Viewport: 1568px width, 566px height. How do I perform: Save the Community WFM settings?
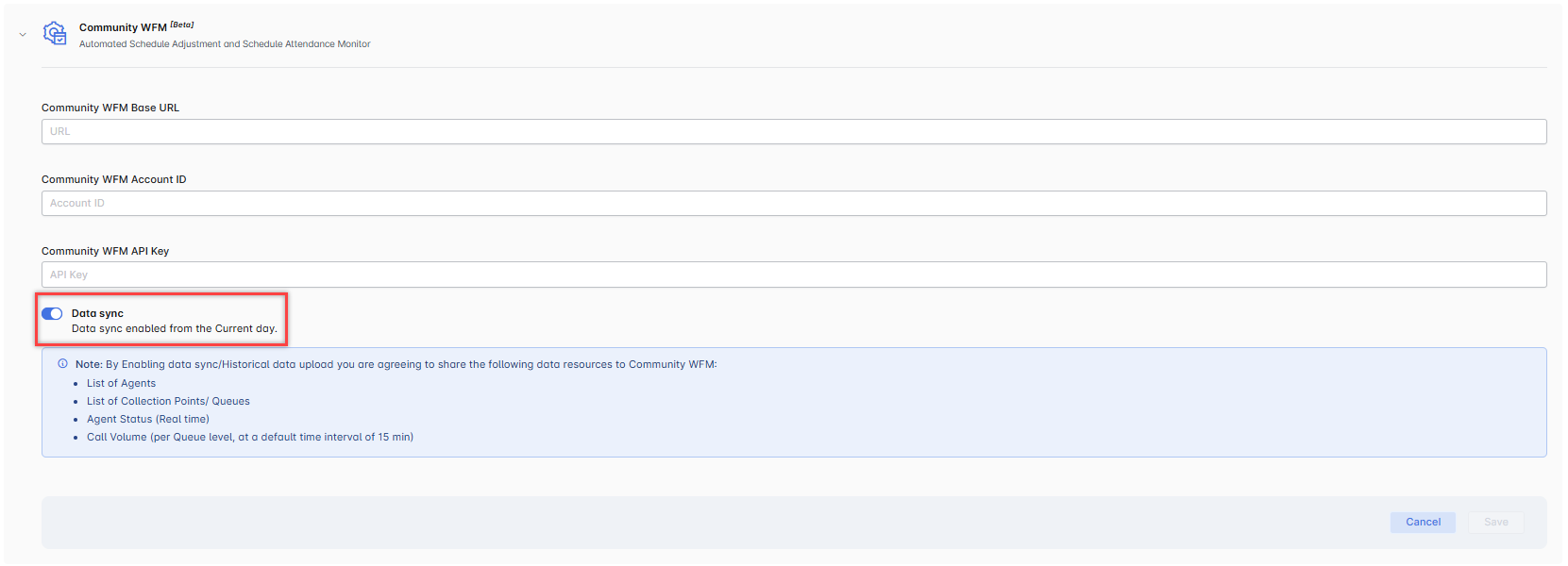pyautogui.click(x=1495, y=523)
